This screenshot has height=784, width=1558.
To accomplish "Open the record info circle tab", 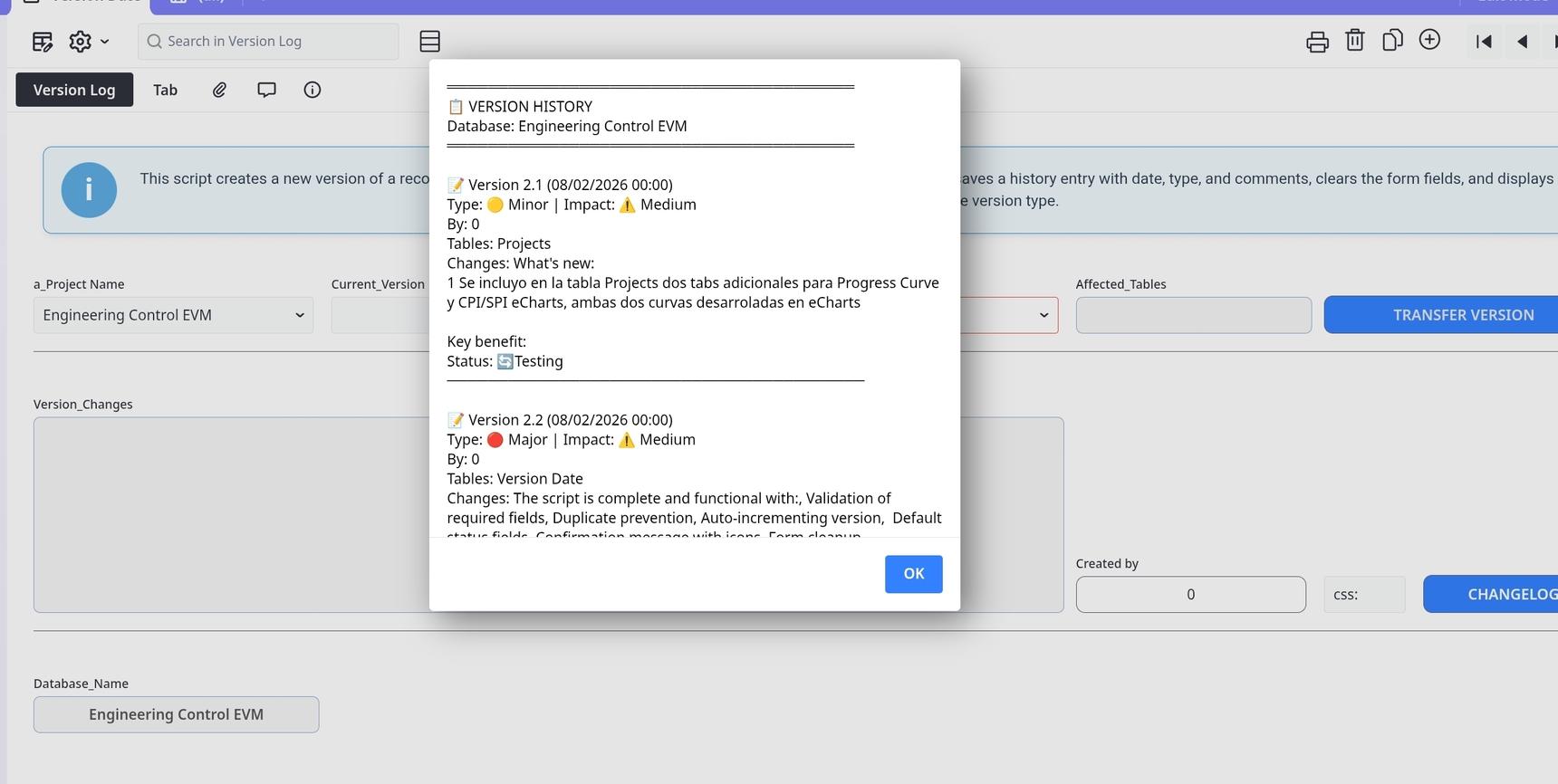I will (313, 90).
